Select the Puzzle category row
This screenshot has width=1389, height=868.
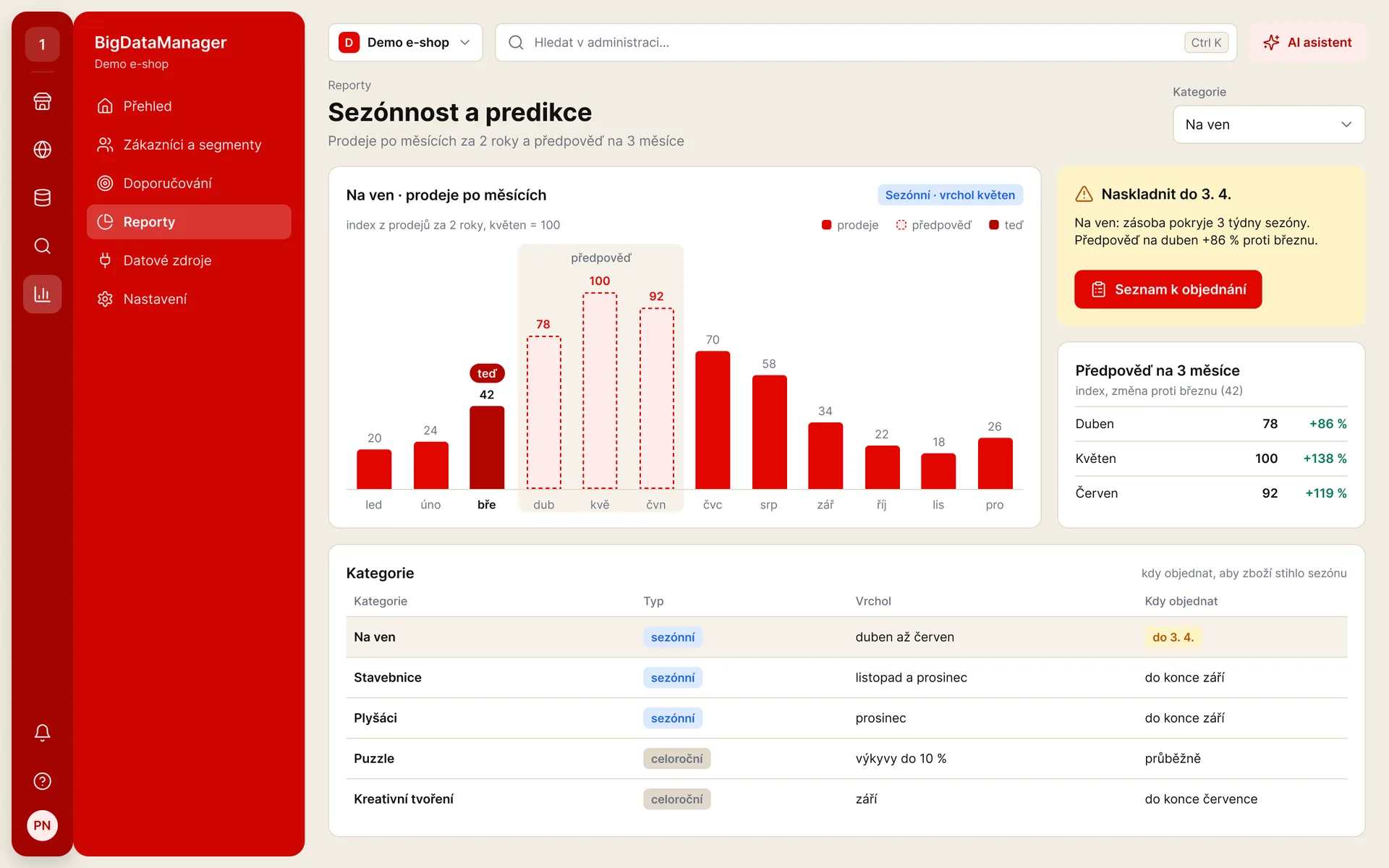pos(846,759)
